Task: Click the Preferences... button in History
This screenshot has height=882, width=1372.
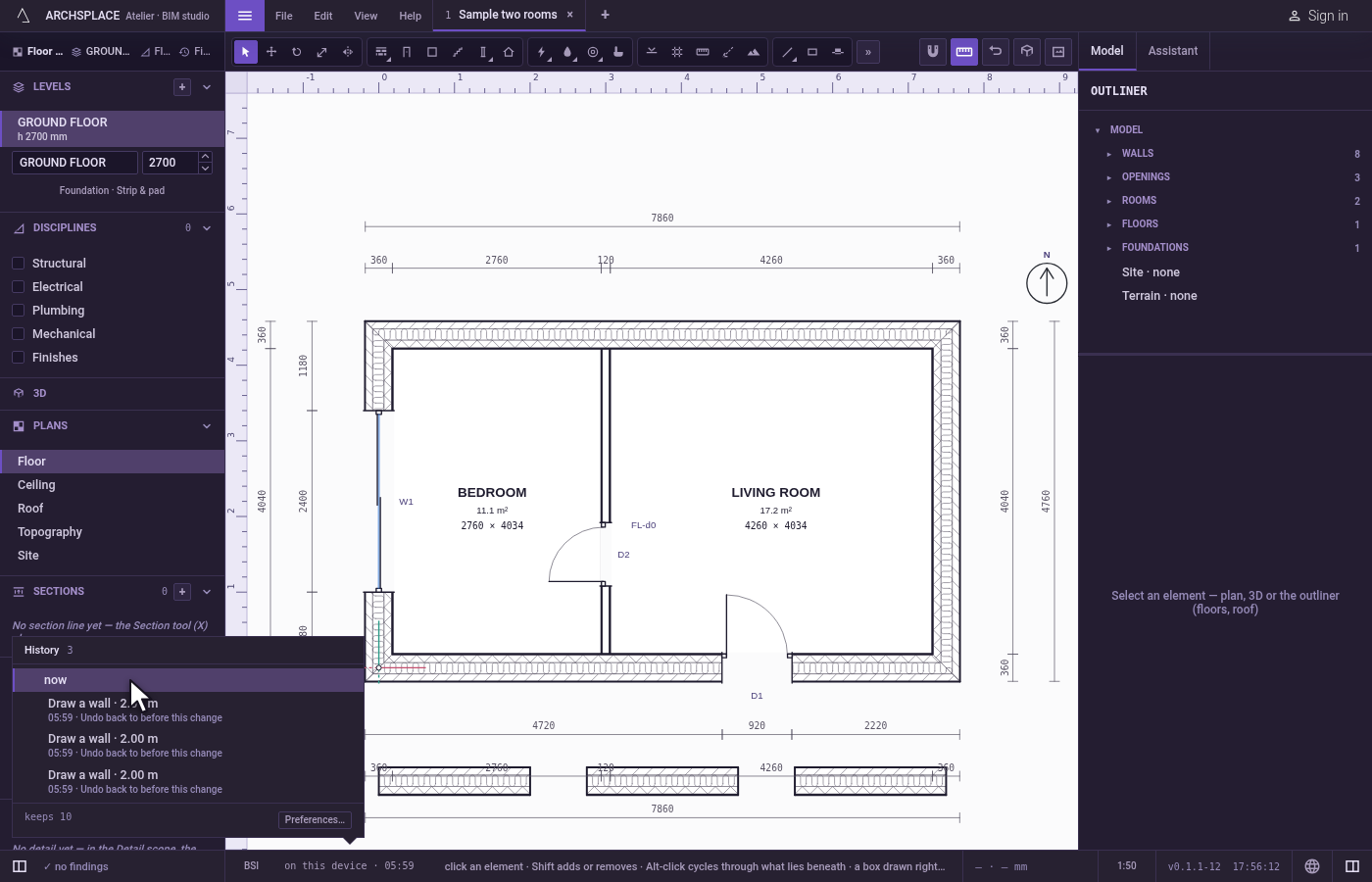Action: (x=315, y=820)
